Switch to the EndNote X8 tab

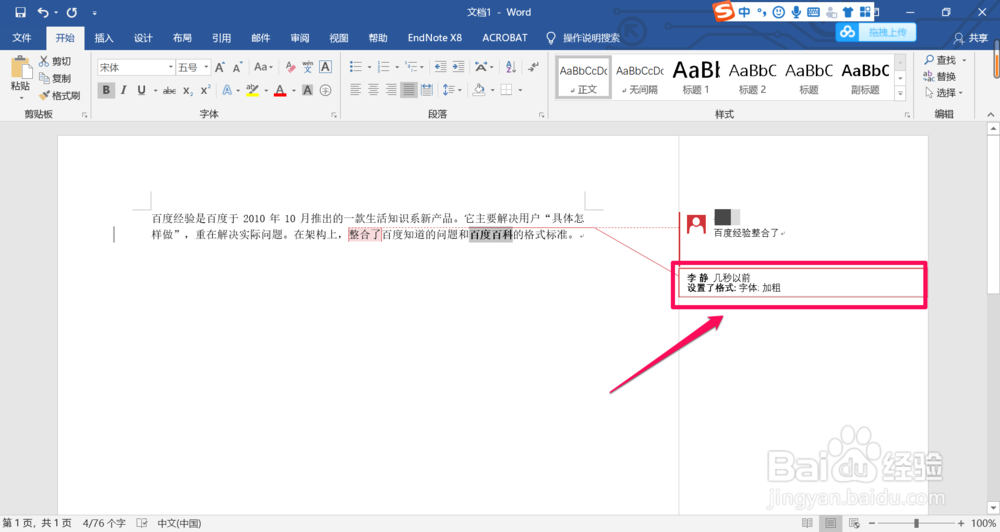click(435, 38)
